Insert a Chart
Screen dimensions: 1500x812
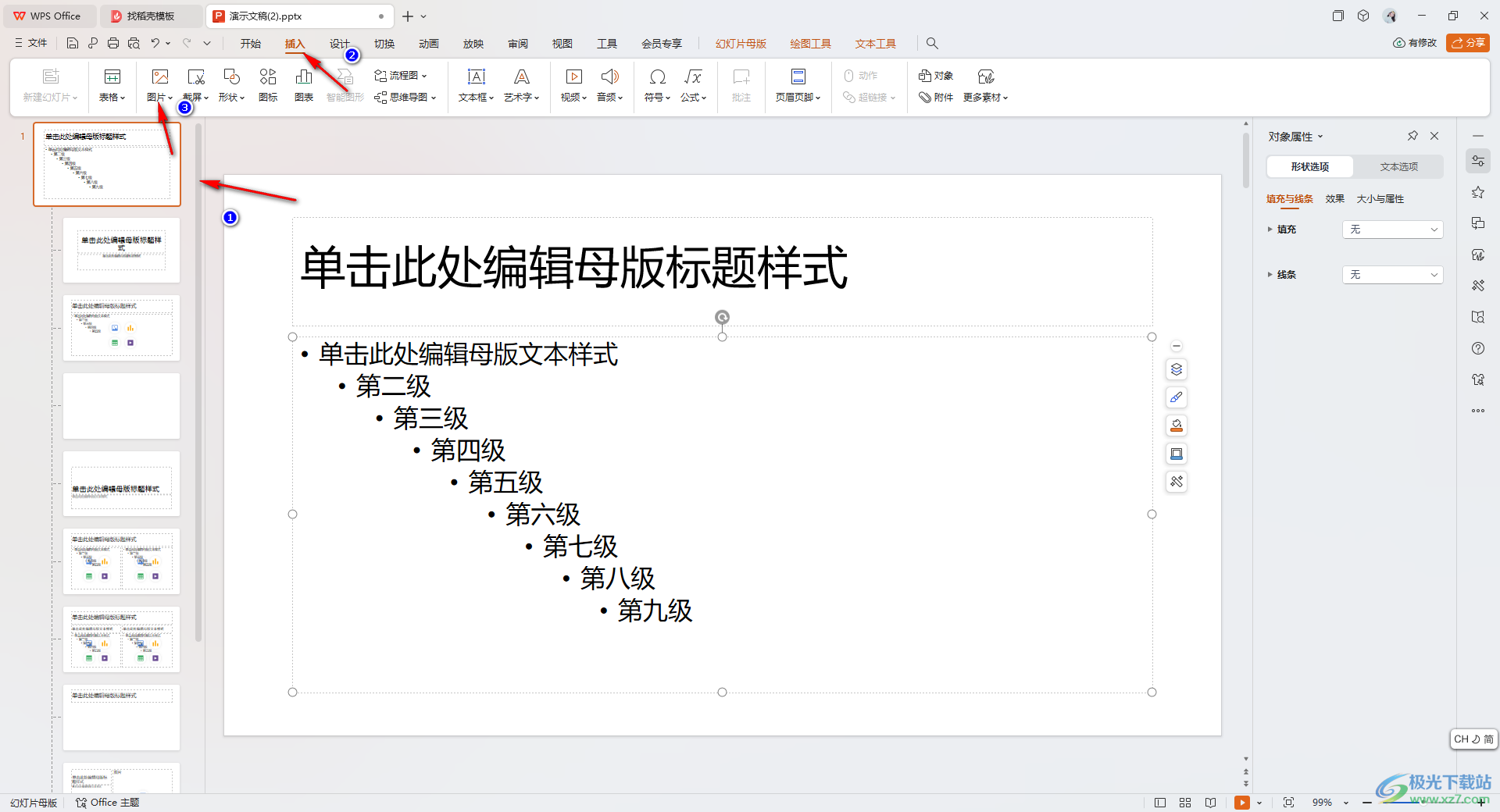(x=304, y=85)
